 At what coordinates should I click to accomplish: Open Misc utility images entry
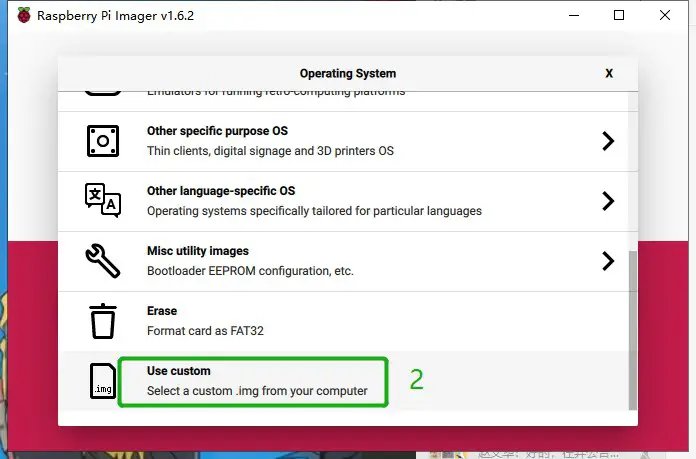pos(344,261)
